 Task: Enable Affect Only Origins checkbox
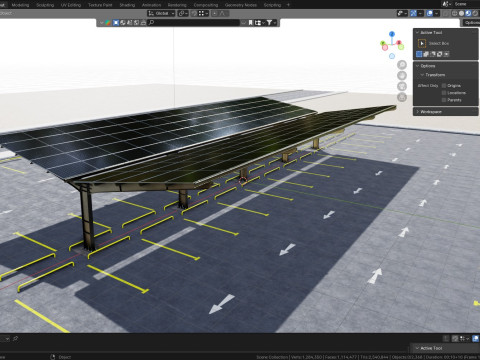coord(444,86)
